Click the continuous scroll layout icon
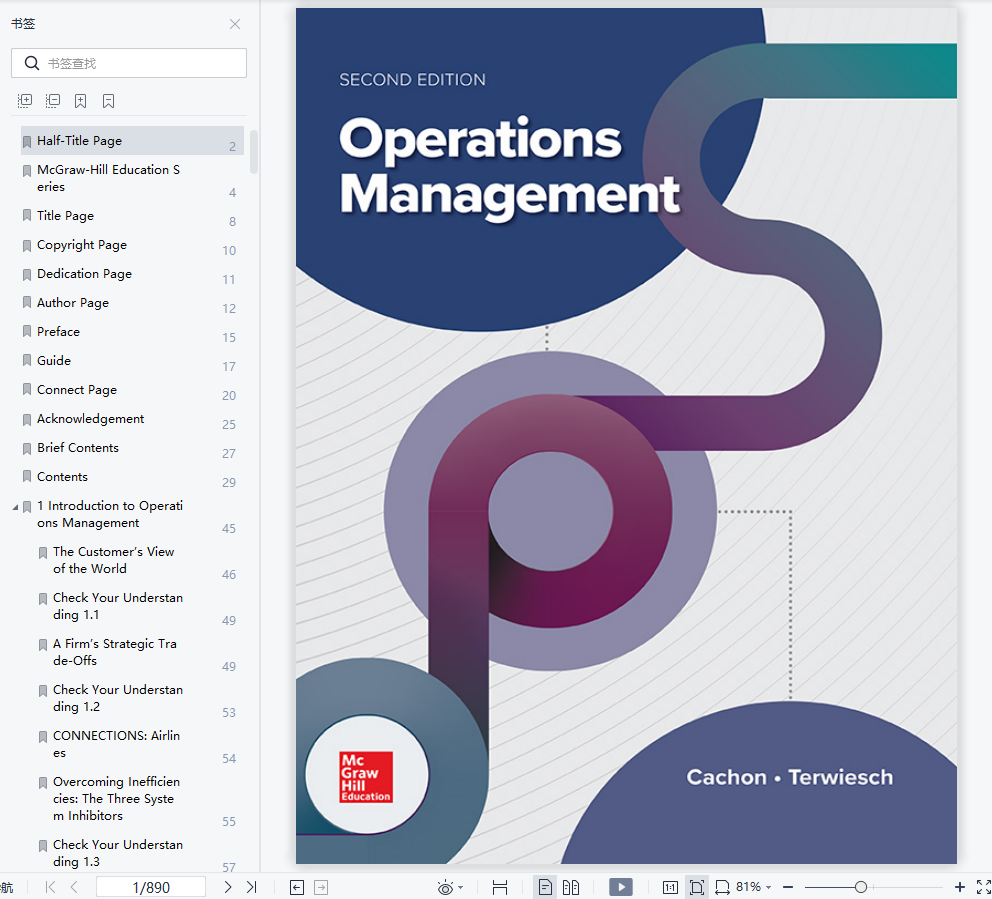Screen dimensions: 992x899 pyautogui.click(x=500, y=887)
